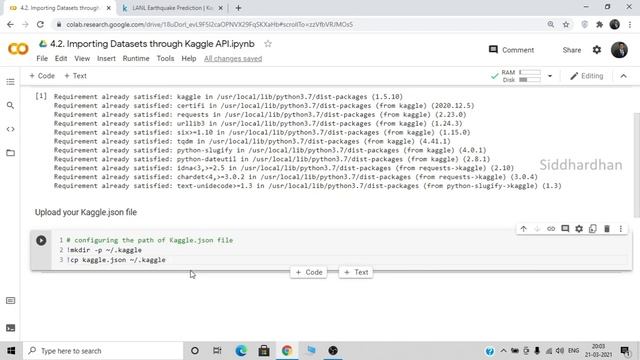Click the !mkdir -p ~/.kaggle code line
Screen dimensions: 640x360
coord(104,250)
